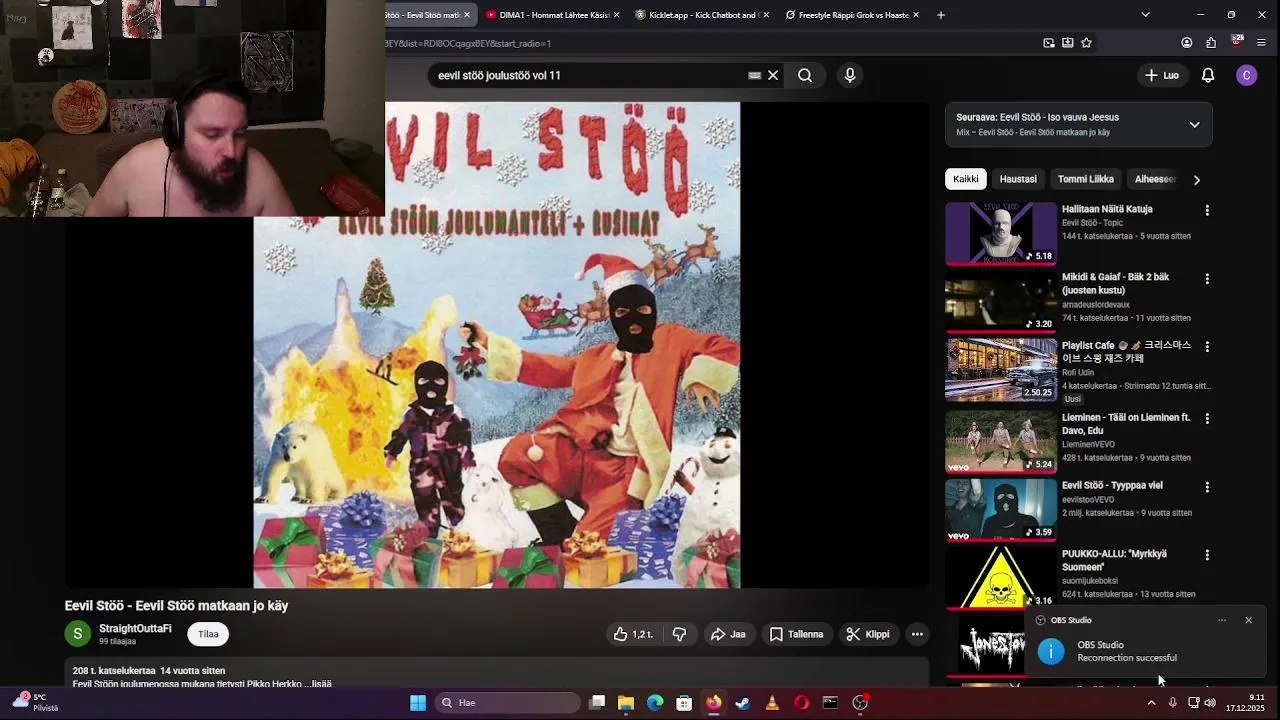Open the Firefox hamburger menu
Screen dimensions: 1280x720
pyautogui.click(x=1261, y=43)
